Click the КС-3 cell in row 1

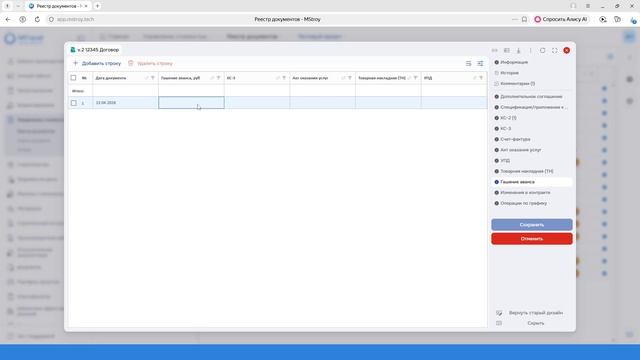pos(257,103)
